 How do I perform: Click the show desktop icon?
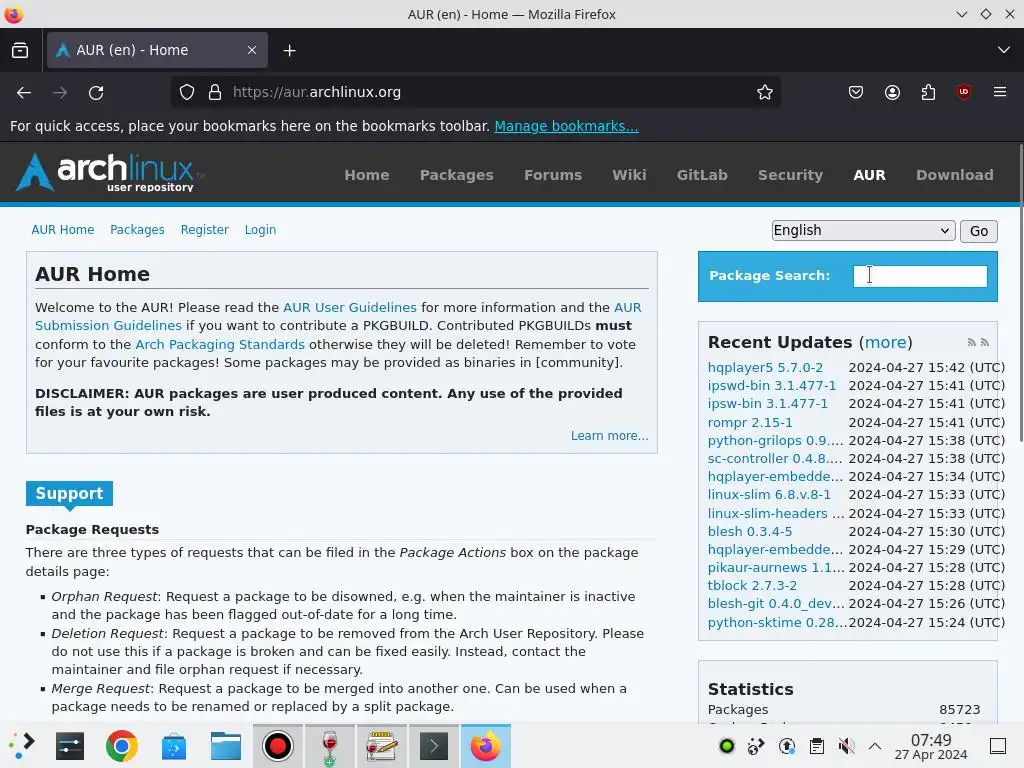tap(998, 746)
